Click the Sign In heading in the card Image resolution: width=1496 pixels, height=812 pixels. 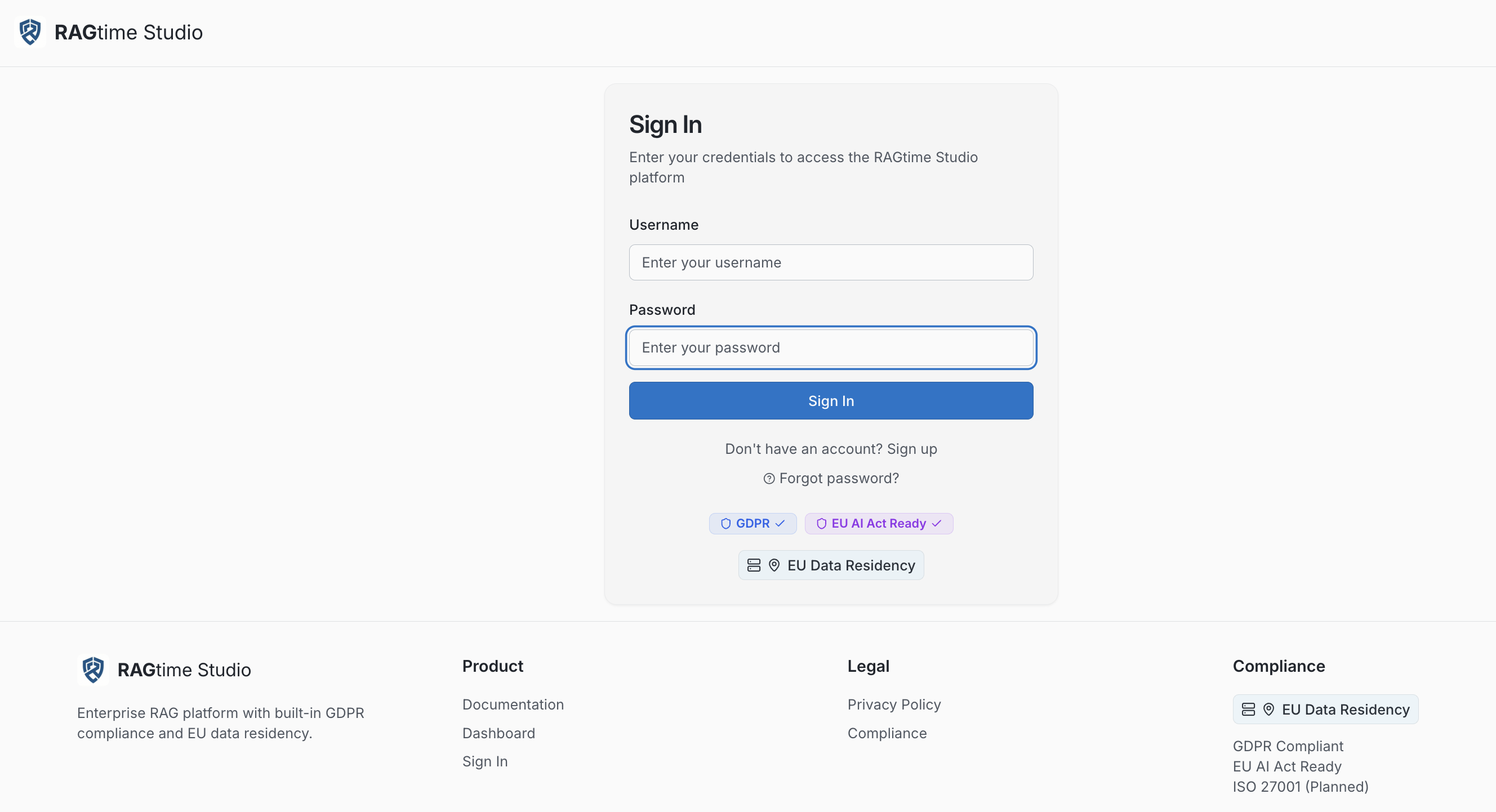coord(665,125)
